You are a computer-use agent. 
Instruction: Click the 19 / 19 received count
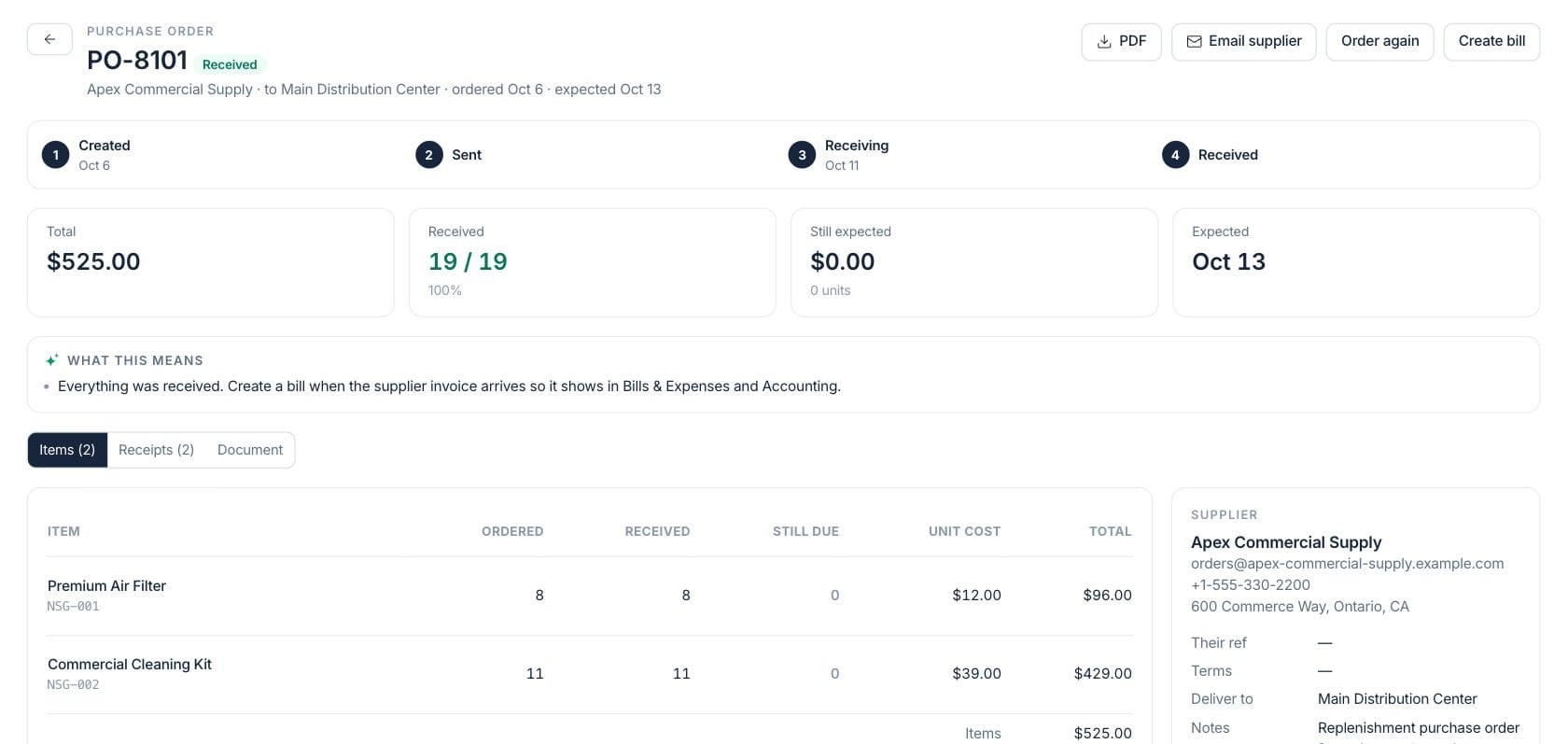[468, 262]
